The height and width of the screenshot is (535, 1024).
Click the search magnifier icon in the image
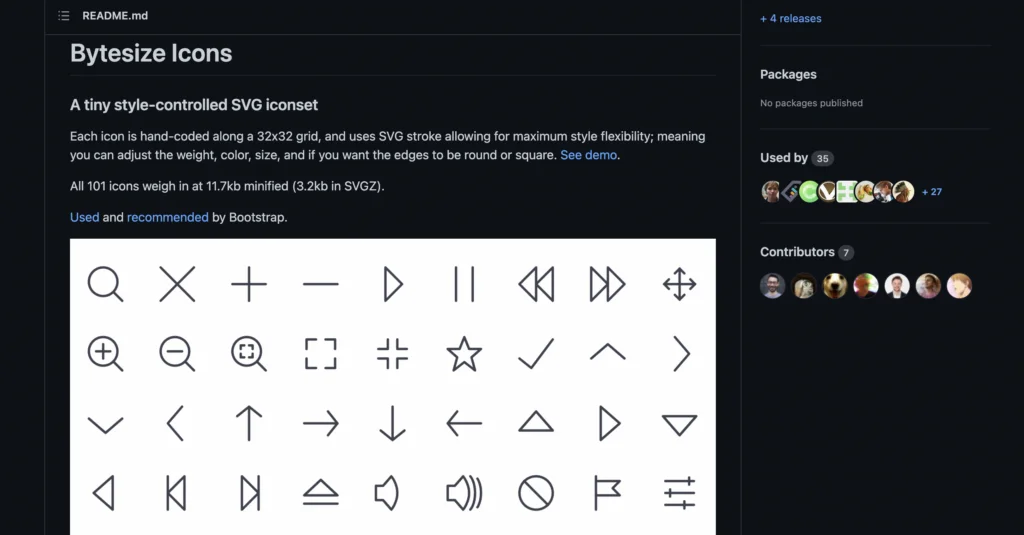(105, 284)
